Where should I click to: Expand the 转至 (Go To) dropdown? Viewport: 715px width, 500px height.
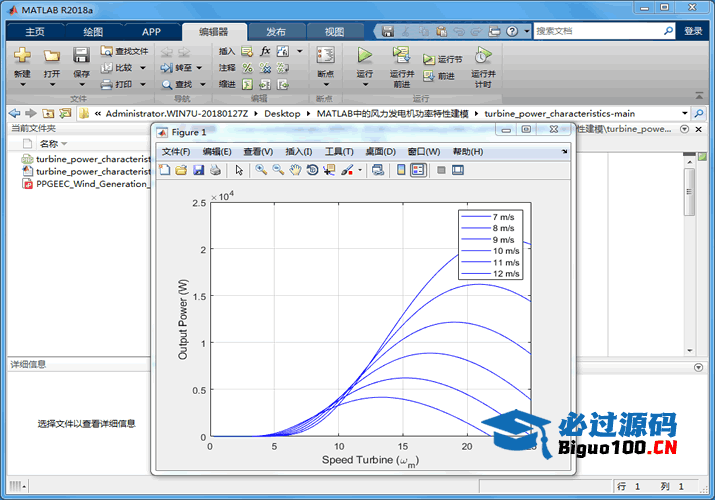(x=199, y=68)
